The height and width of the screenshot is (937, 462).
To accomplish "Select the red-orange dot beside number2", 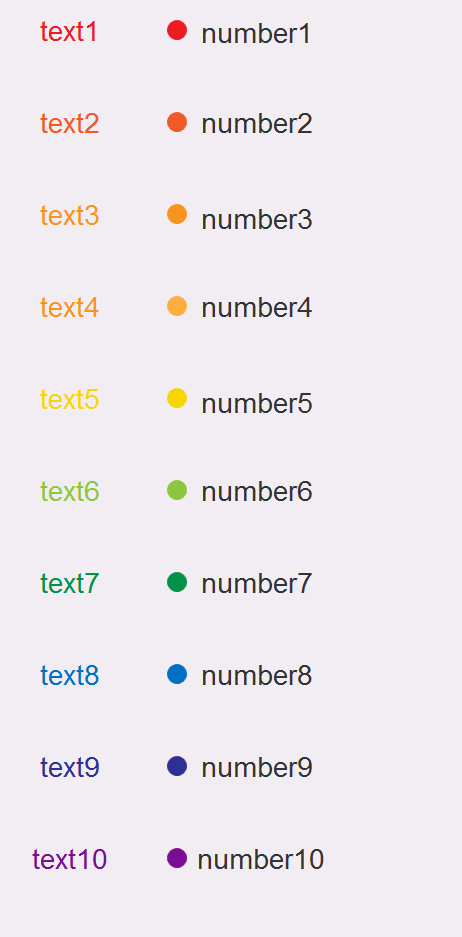I will point(177,122).
